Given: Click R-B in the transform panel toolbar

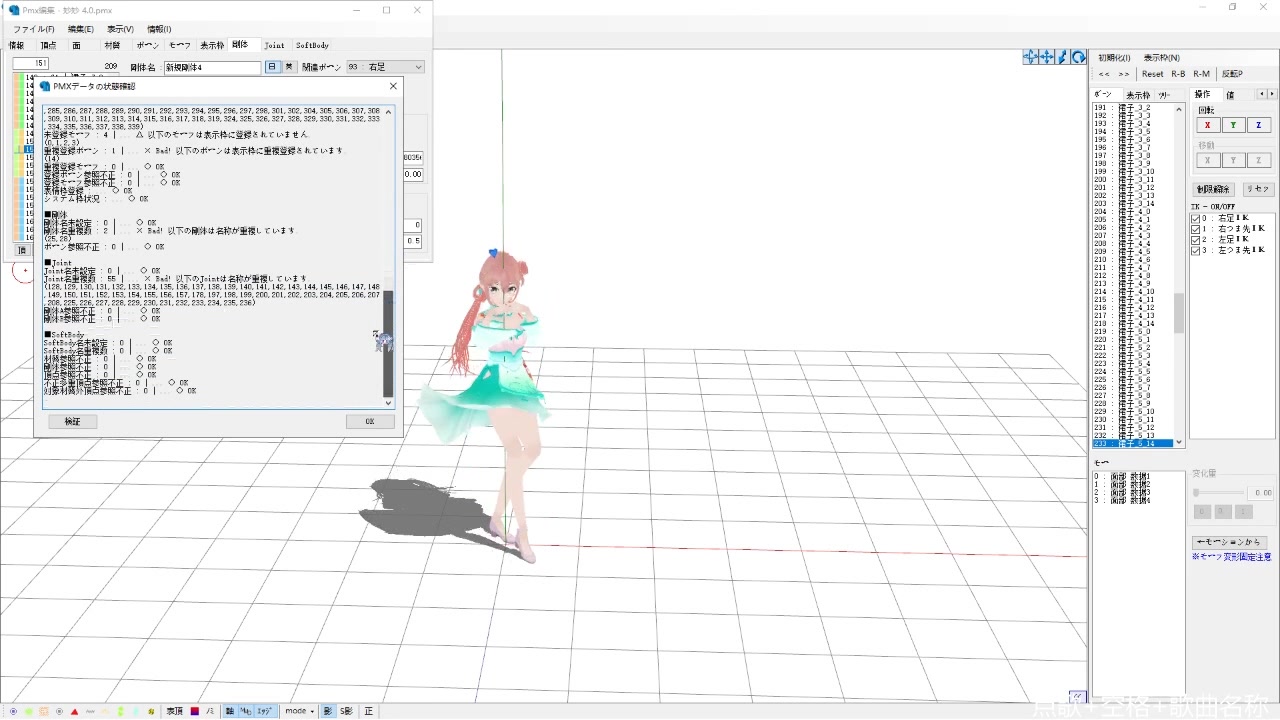Looking at the screenshot, I should coord(1178,74).
